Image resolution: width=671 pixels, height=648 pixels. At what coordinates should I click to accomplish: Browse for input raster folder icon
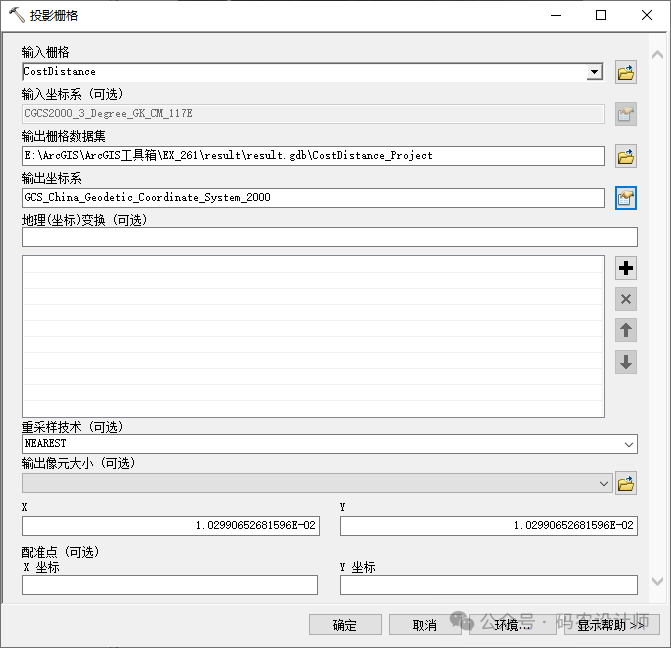(626, 72)
